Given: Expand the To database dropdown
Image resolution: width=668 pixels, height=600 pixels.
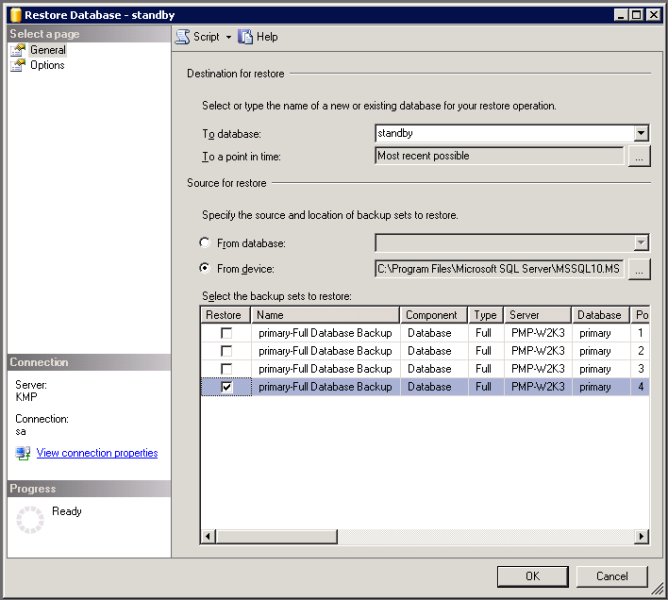Looking at the screenshot, I should point(641,133).
